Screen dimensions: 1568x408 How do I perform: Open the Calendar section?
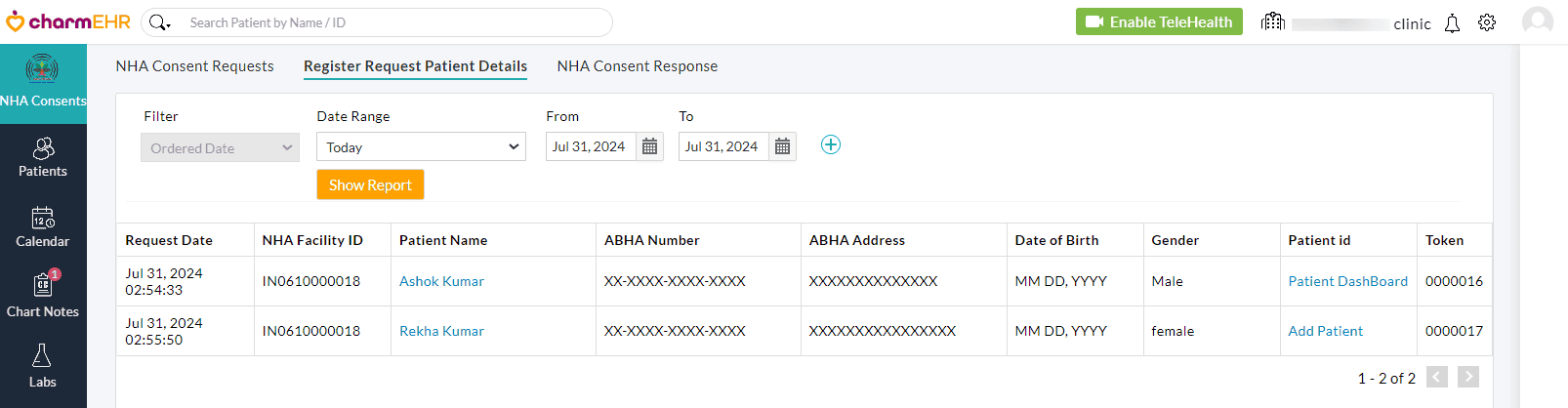tap(43, 228)
